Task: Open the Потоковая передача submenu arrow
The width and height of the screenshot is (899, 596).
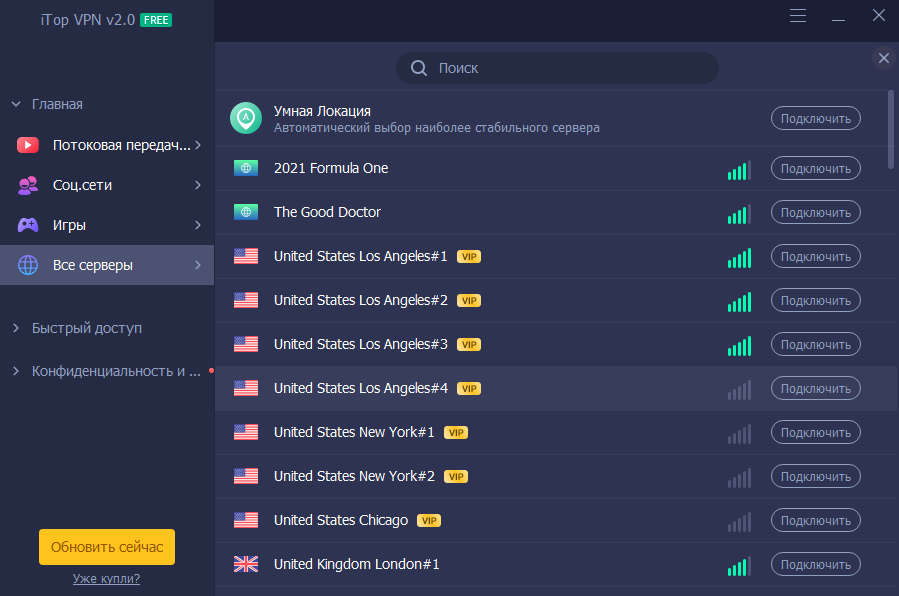Action: click(198, 145)
